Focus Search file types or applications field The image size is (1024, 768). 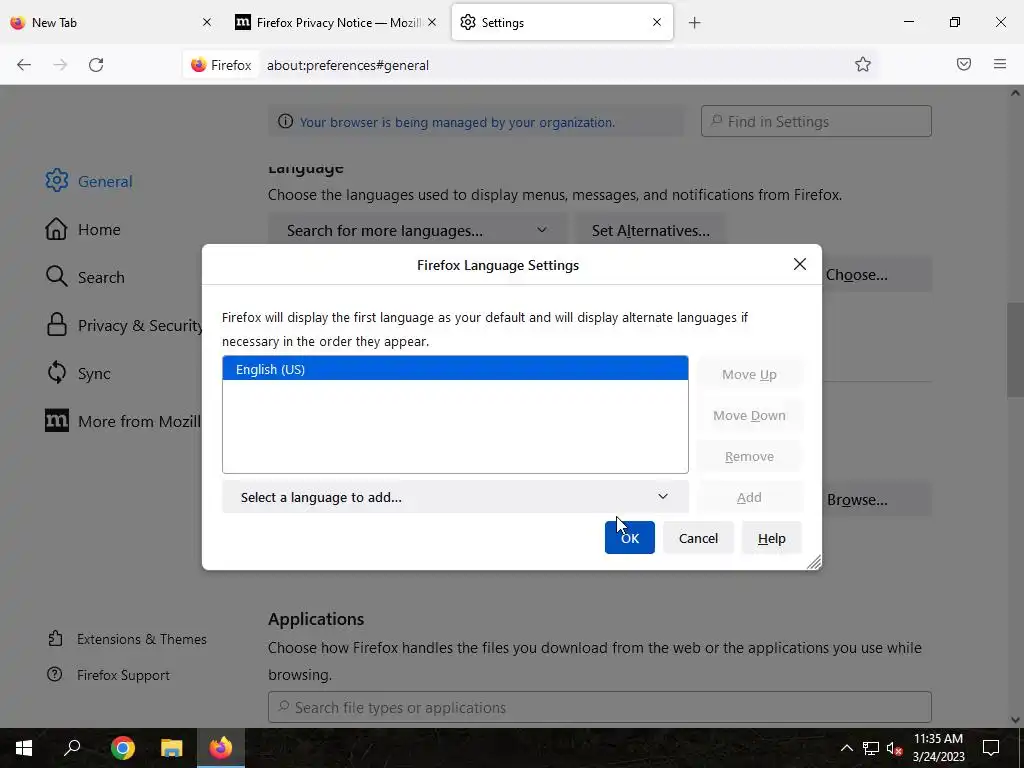[x=600, y=707]
